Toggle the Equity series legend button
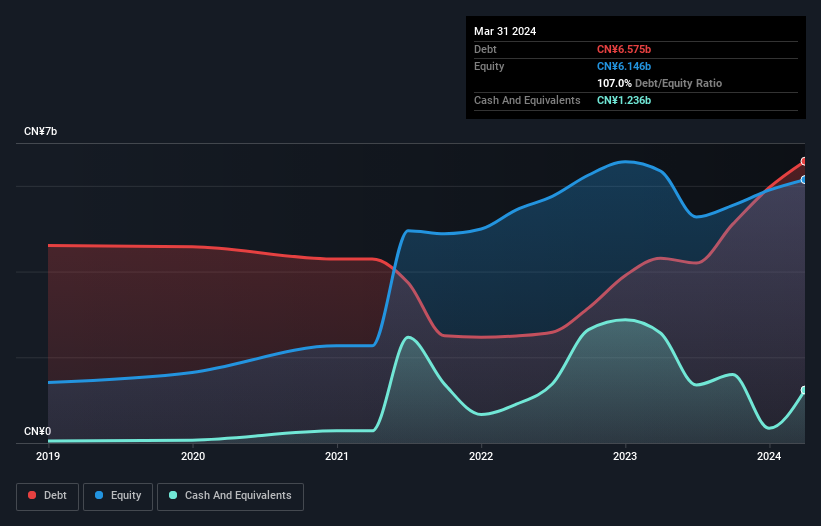The width and height of the screenshot is (821, 526). pos(118,496)
